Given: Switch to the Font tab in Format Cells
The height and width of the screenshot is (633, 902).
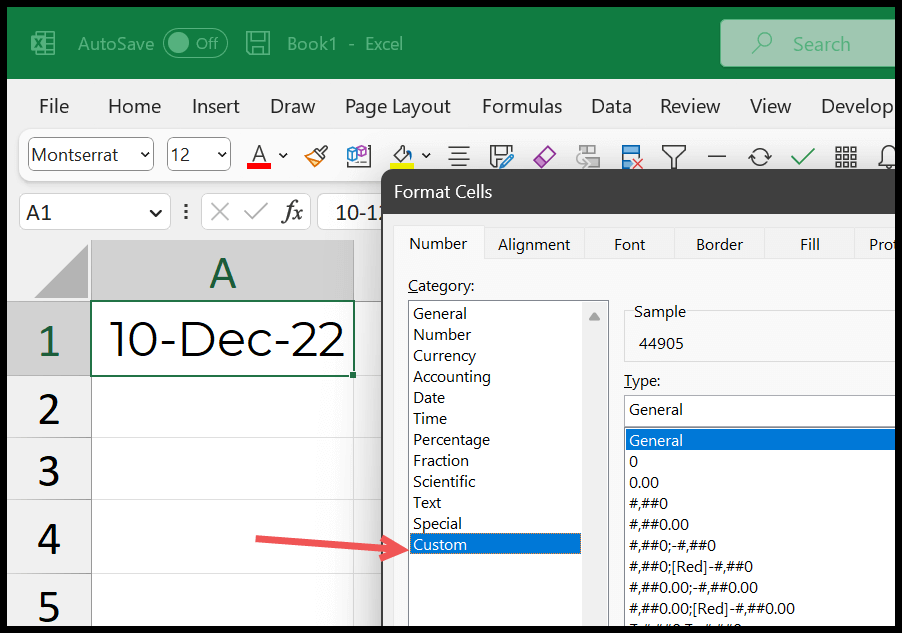Looking at the screenshot, I should pyautogui.click(x=629, y=245).
